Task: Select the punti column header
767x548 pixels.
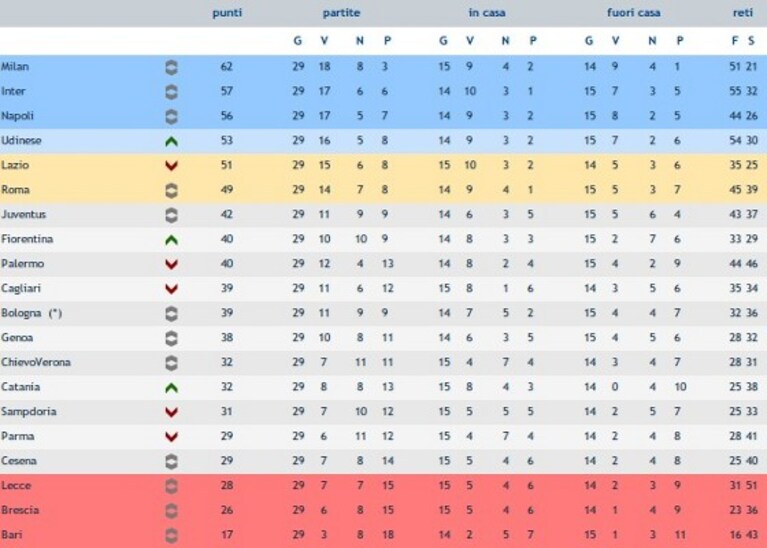Action: pos(227,13)
